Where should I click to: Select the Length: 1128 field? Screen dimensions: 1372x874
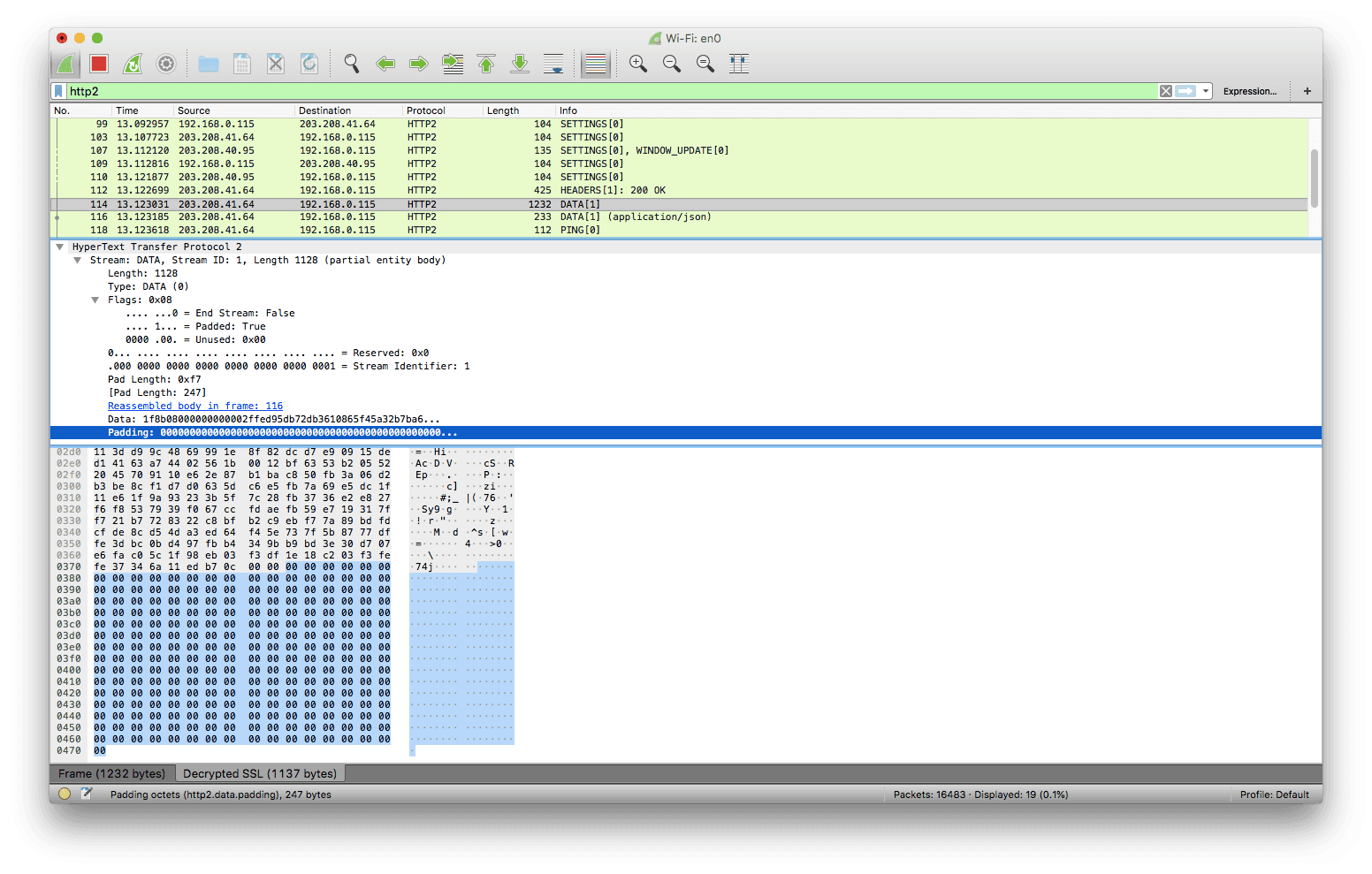click(x=142, y=273)
